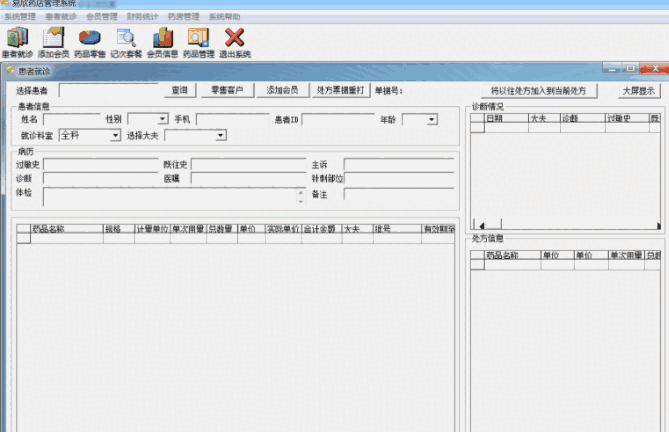
Task: Open the 财务统计 menu
Action: pos(142,17)
